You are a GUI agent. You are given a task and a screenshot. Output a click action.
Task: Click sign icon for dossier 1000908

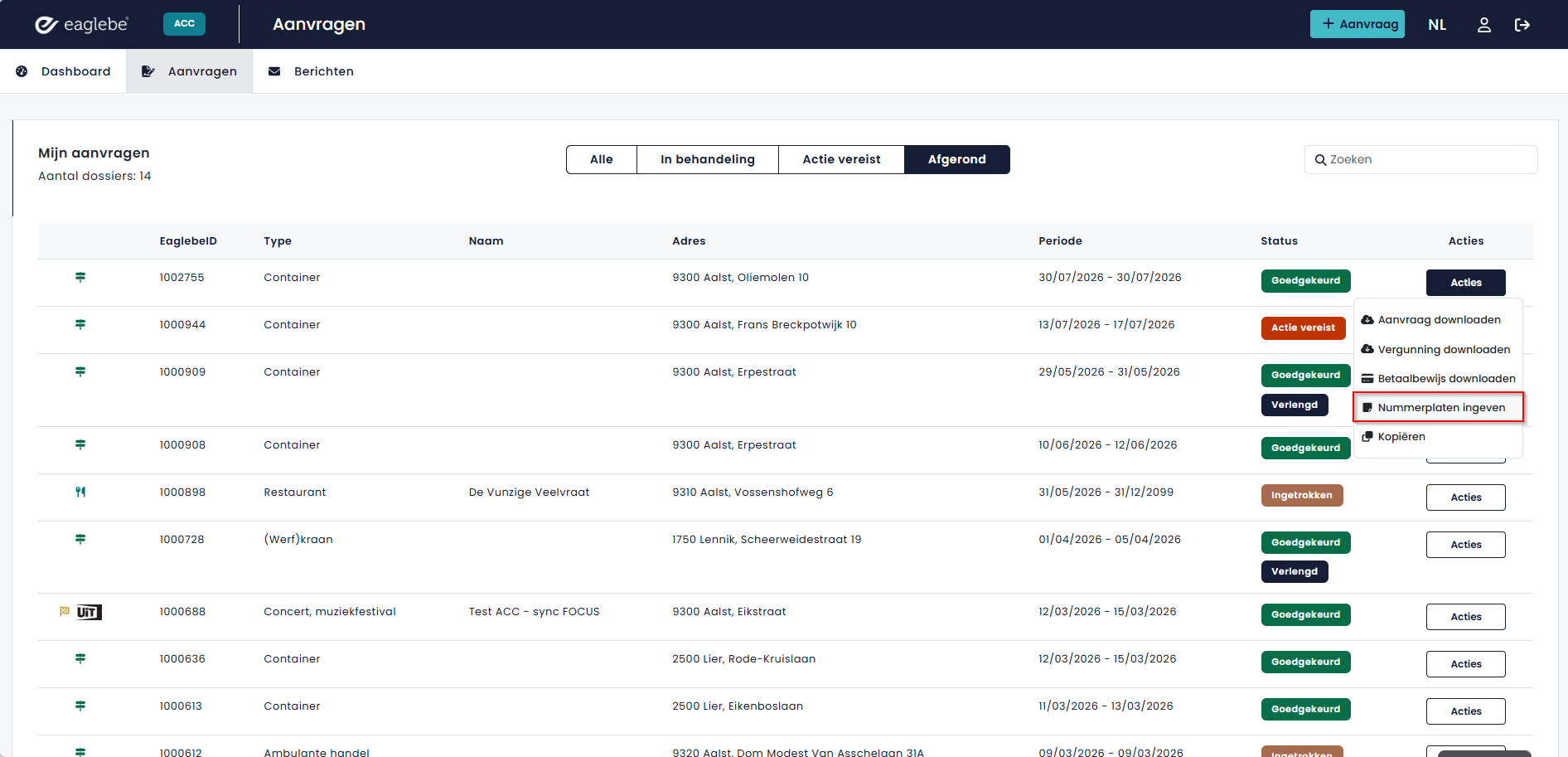80,444
